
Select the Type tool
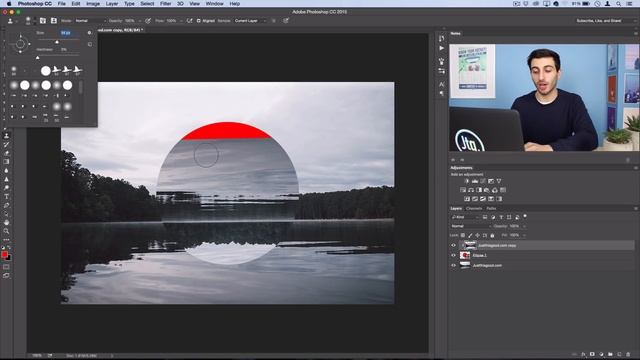[x=6, y=196]
